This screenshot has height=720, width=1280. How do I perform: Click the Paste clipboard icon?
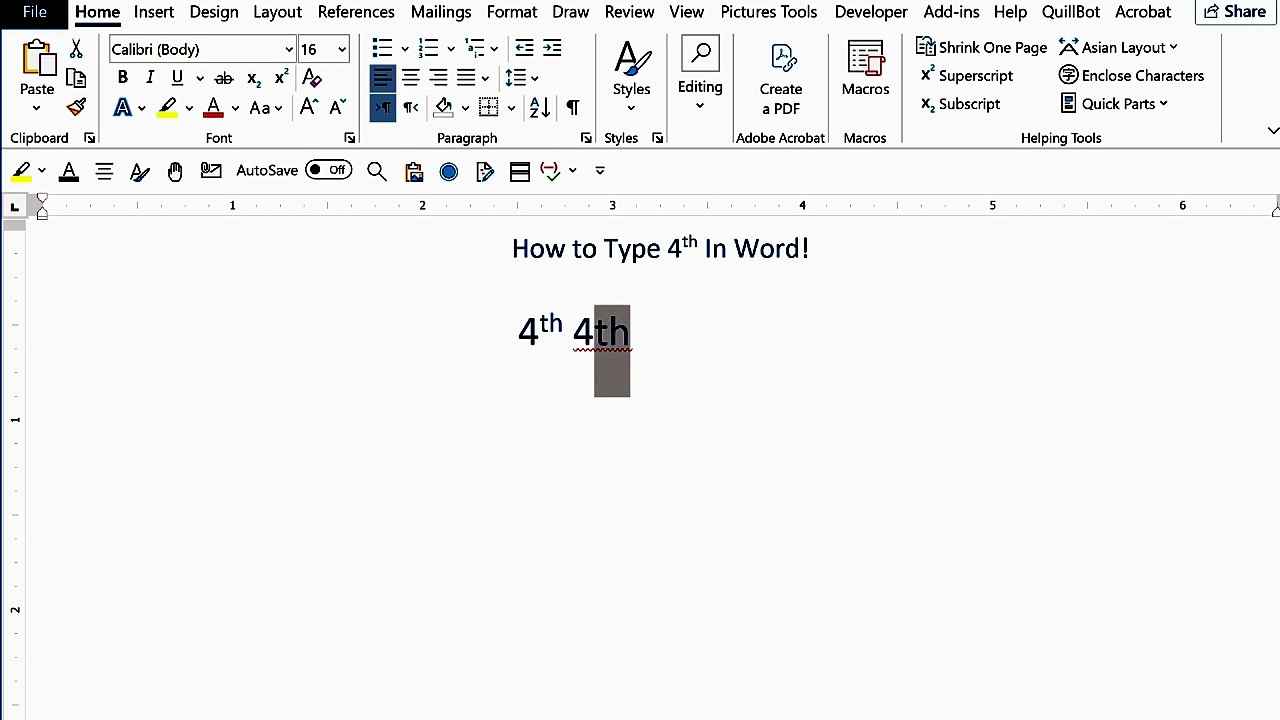[x=37, y=60]
